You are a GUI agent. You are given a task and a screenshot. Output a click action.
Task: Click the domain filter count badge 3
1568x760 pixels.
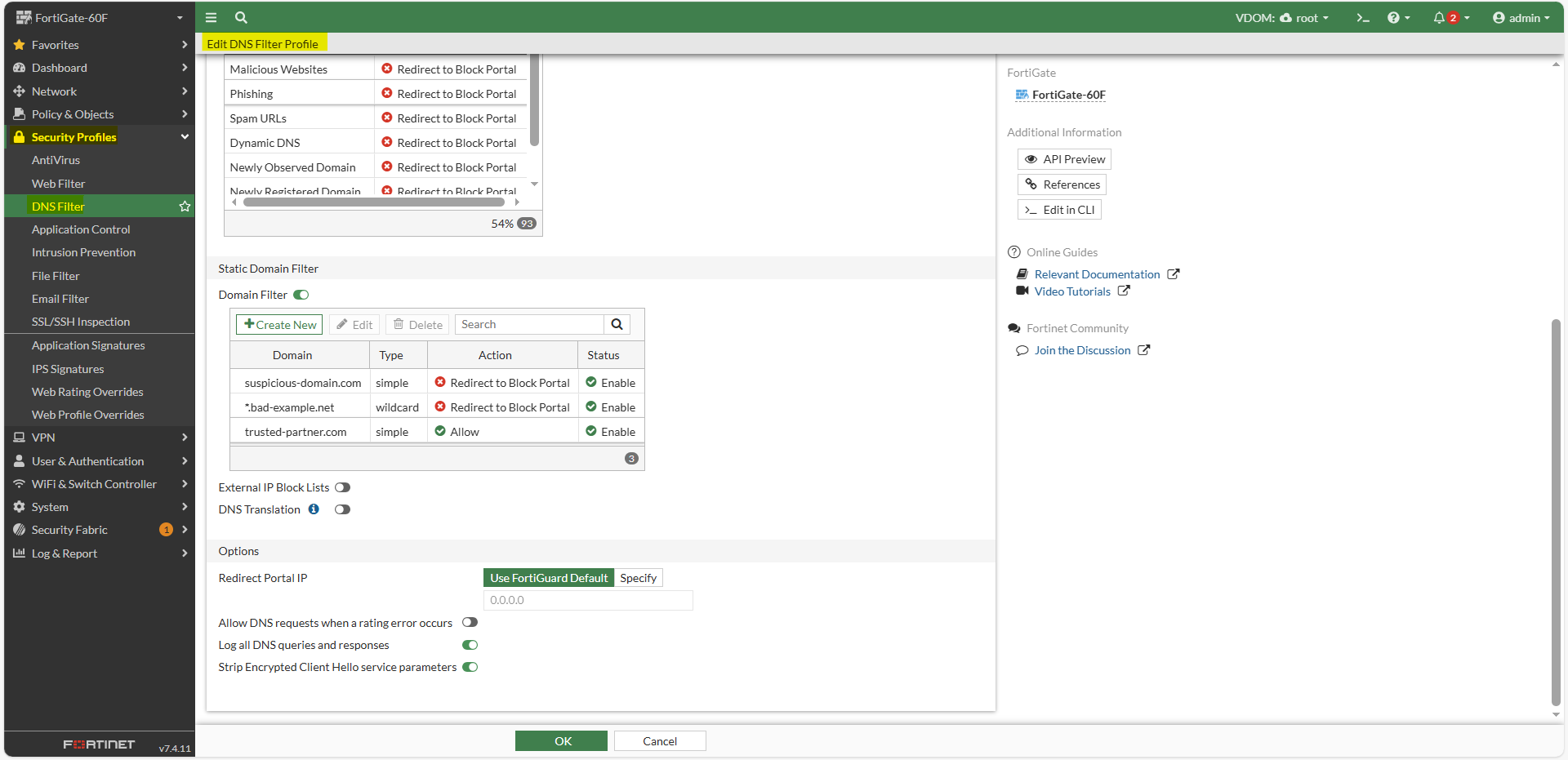[631, 459]
